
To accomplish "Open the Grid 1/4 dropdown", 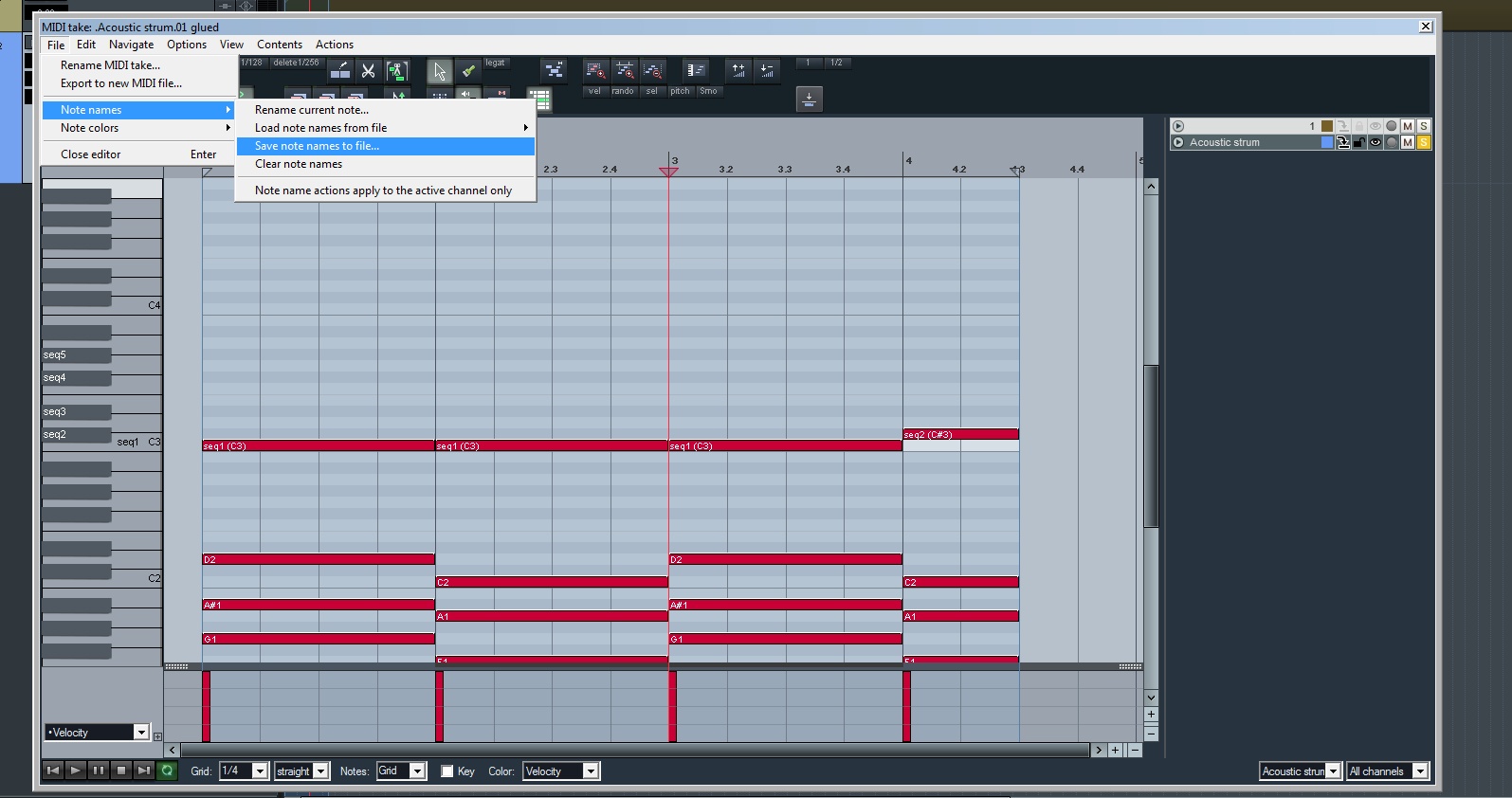I will 244,771.
